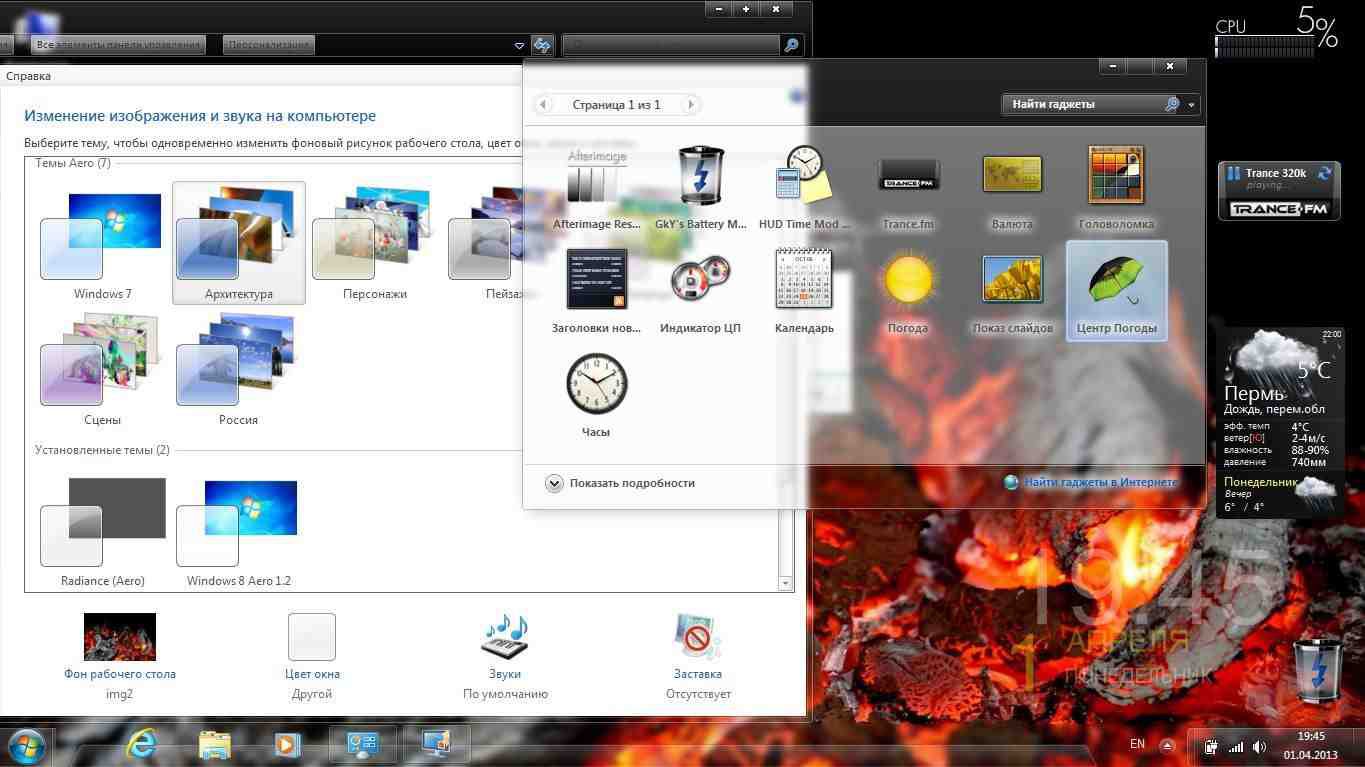The height and width of the screenshot is (767, 1365).
Task: Select the Afterimage Res... gadget icon
Action: pos(596,176)
